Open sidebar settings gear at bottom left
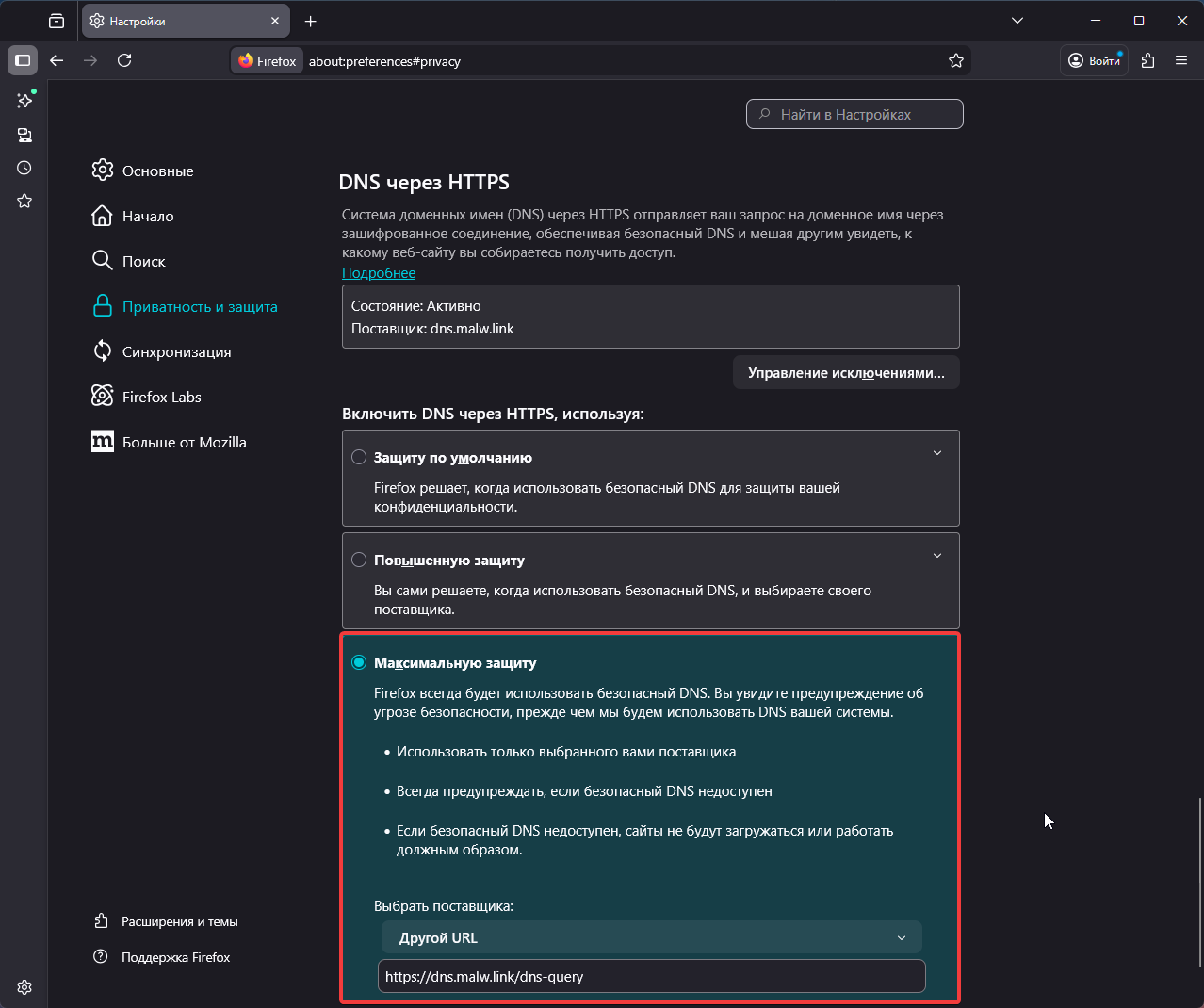Screen dimensions: 1204x1008 click(x=24, y=986)
